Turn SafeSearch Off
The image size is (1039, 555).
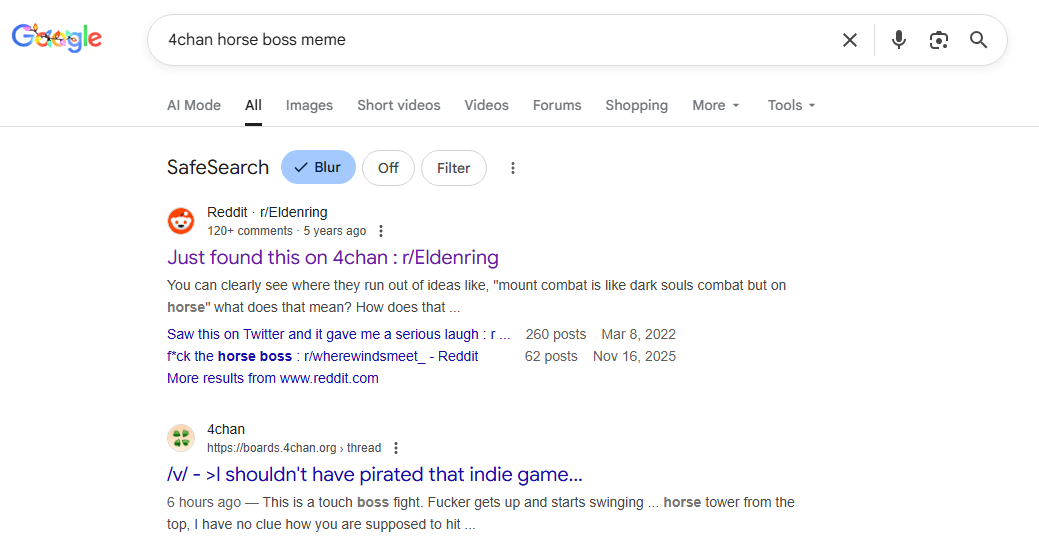click(388, 168)
